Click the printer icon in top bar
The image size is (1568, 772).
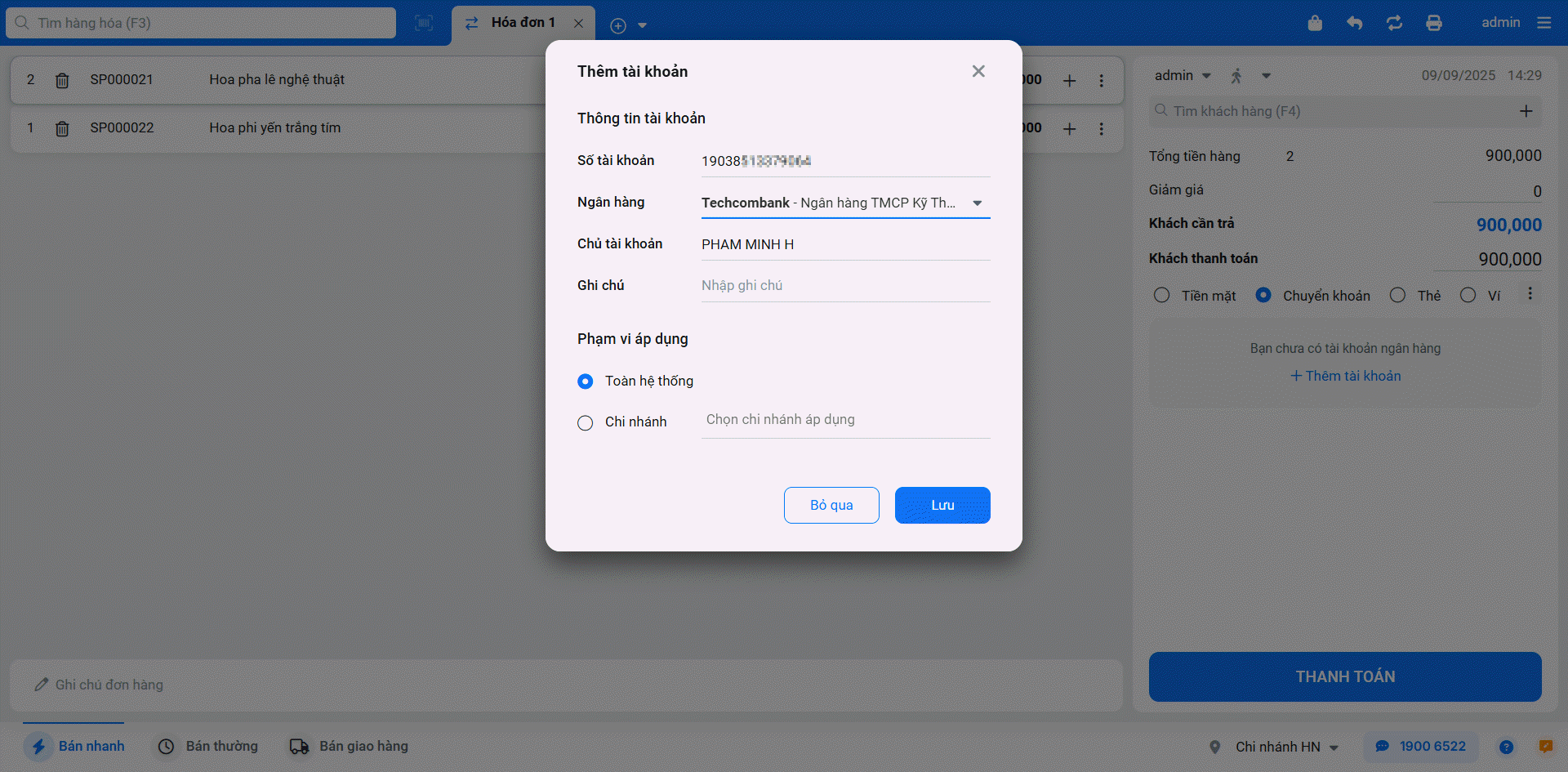point(1434,23)
